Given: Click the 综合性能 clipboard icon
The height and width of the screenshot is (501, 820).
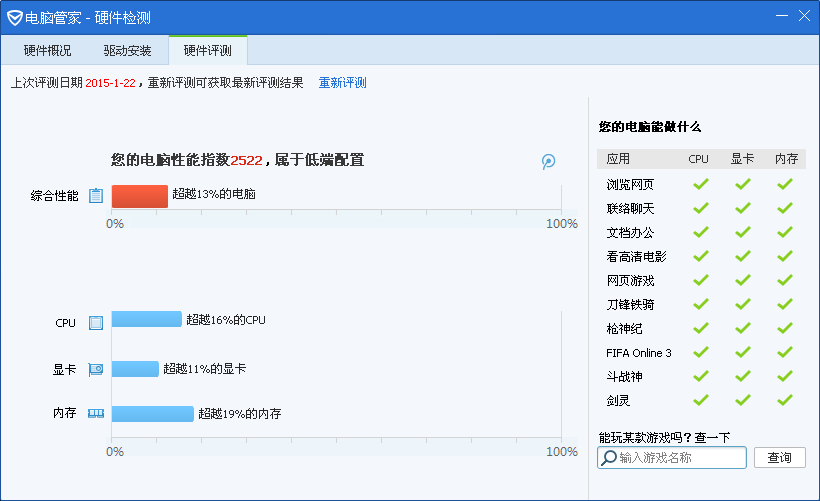Looking at the screenshot, I should pos(96,196).
